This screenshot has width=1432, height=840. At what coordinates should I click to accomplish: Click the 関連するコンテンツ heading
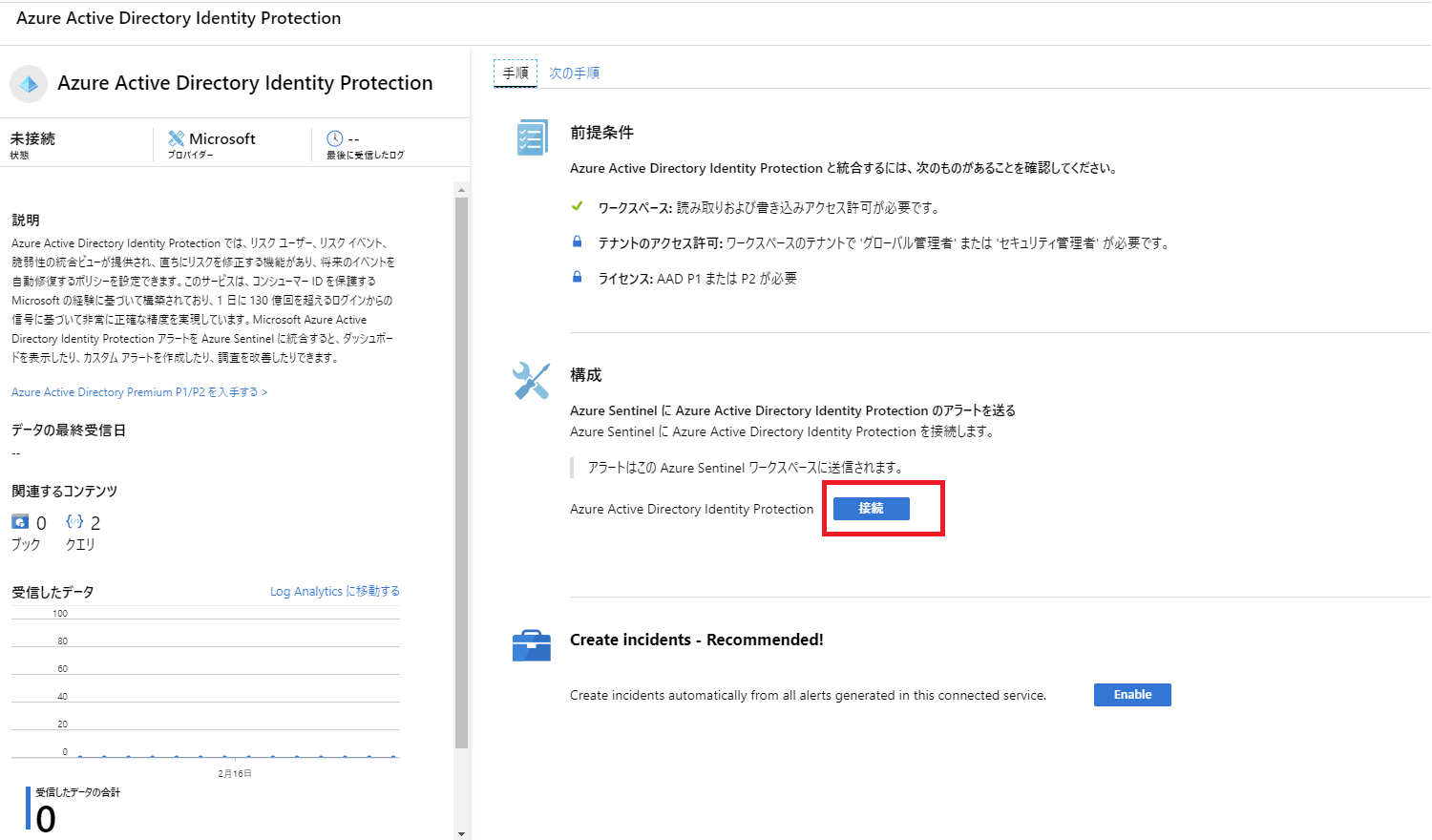[65, 492]
